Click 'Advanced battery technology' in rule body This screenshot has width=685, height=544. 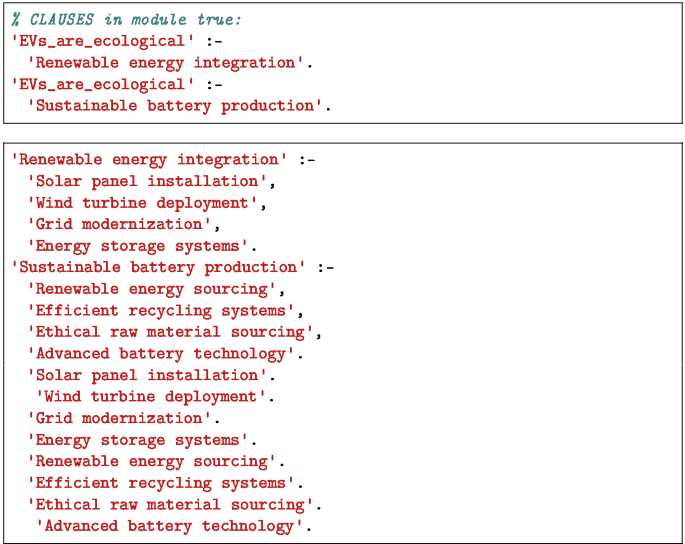(161, 353)
